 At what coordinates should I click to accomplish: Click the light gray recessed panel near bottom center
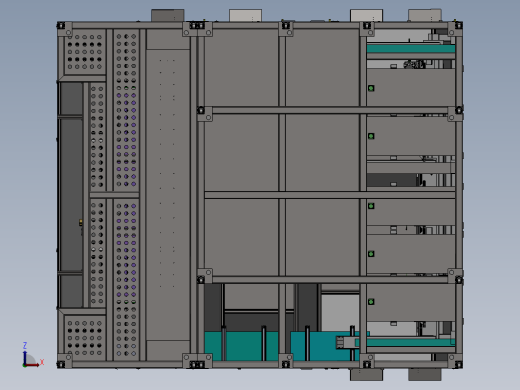[x=340, y=313]
